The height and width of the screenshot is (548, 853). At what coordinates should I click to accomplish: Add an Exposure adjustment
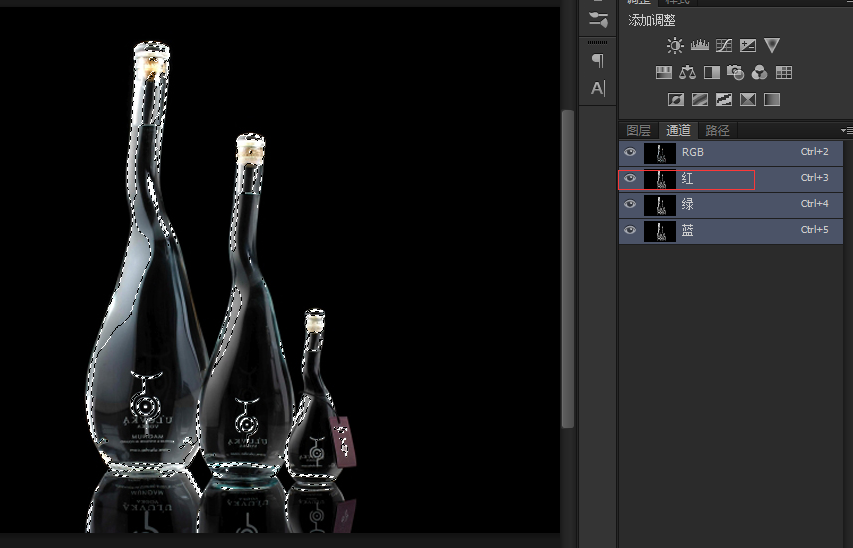(748, 45)
